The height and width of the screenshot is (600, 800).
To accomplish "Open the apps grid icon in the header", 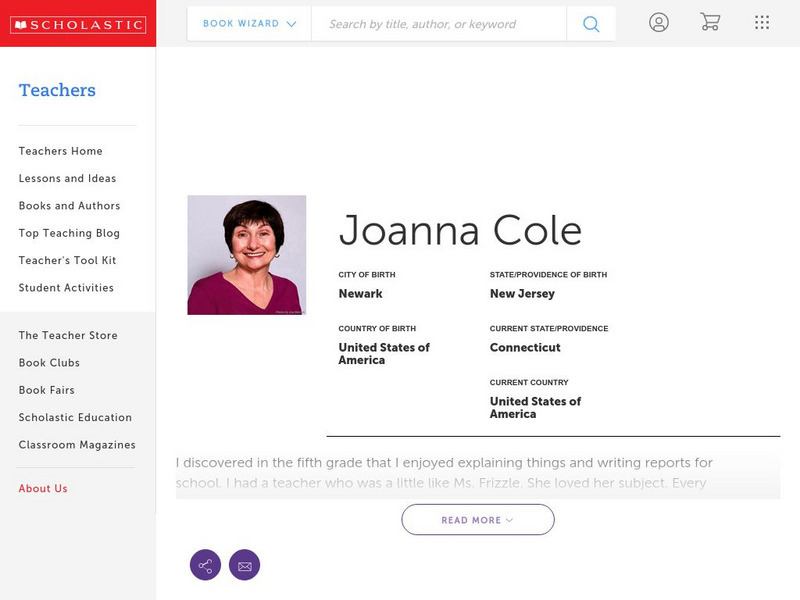I will 762,22.
